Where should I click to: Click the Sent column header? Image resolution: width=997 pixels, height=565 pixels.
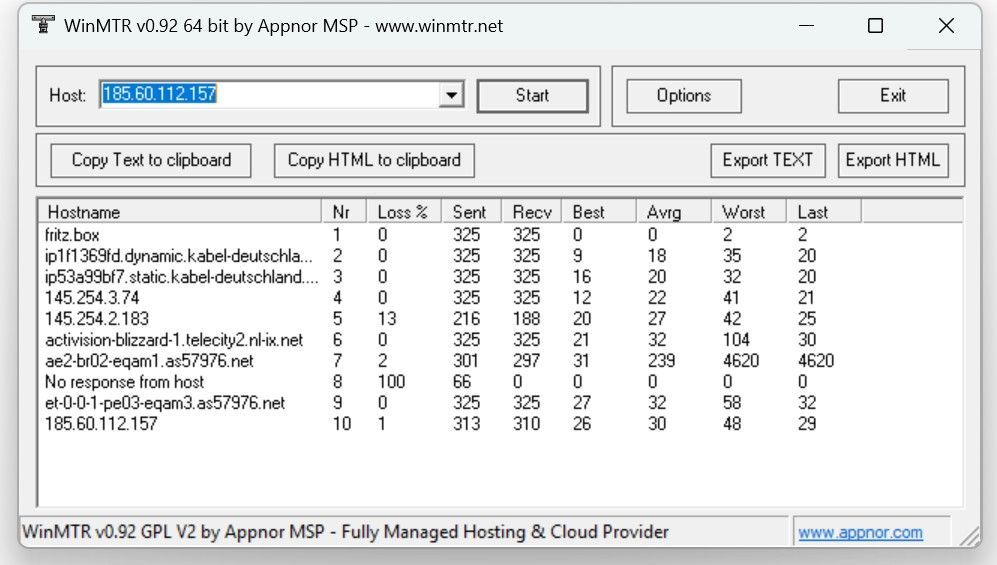471,212
